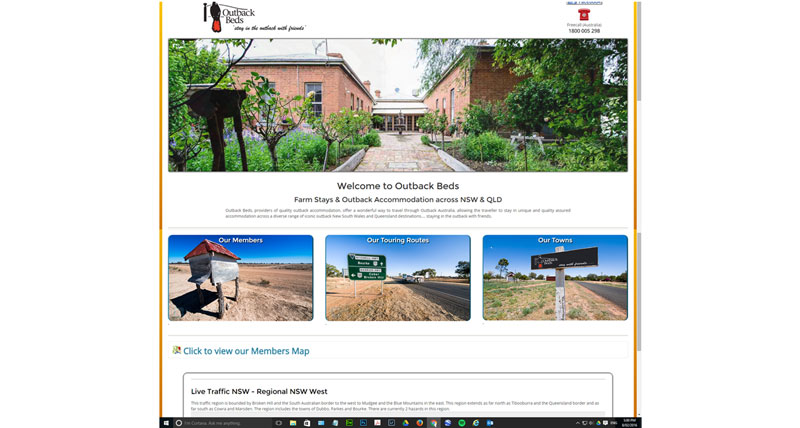The image size is (800, 428).
Task: Open Task View in the taskbar
Action: pyautogui.click(x=279, y=423)
